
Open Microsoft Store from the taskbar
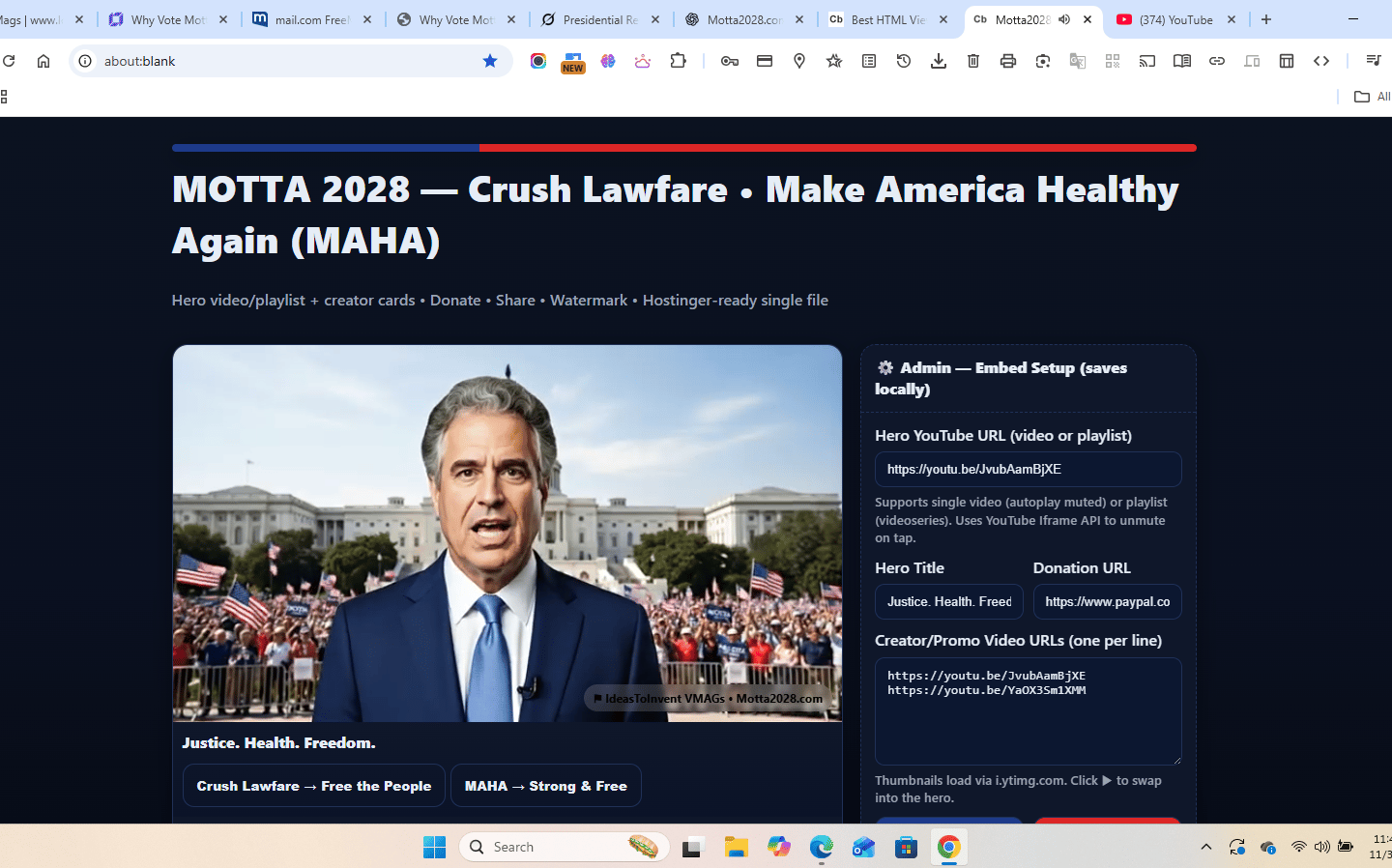pos(906,847)
